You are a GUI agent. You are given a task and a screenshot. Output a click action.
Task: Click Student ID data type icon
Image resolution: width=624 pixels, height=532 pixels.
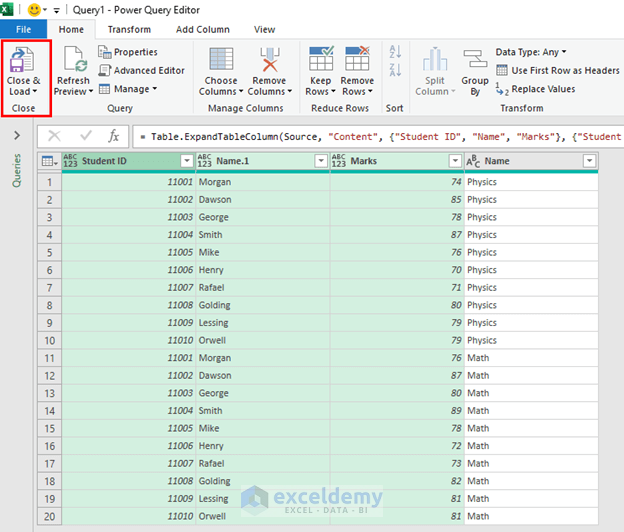point(70,161)
